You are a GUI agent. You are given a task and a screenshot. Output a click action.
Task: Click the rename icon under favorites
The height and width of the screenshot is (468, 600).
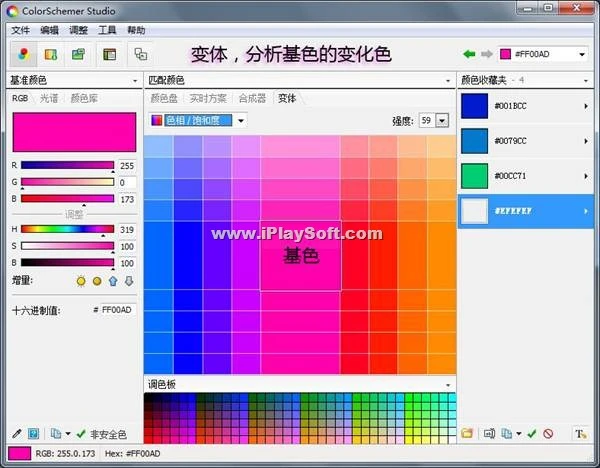click(x=489, y=434)
